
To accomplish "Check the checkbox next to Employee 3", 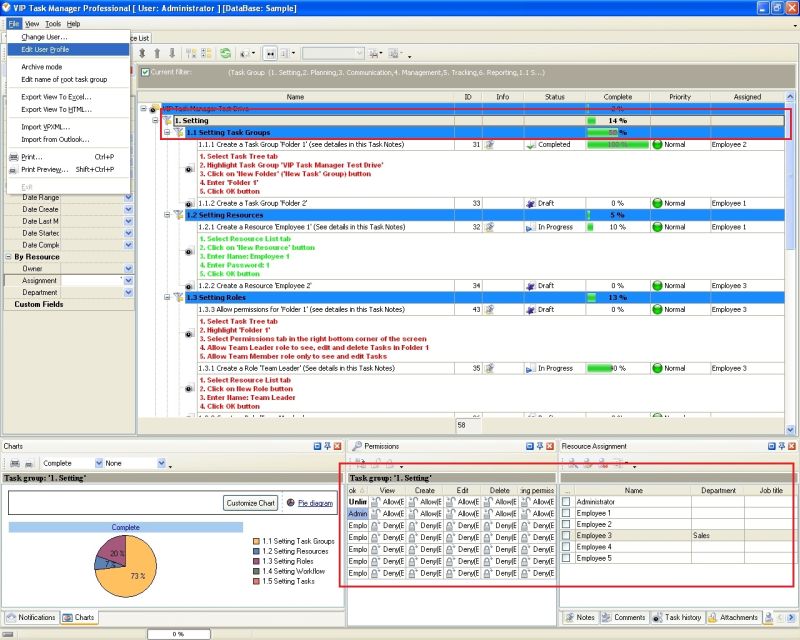I will [567, 535].
